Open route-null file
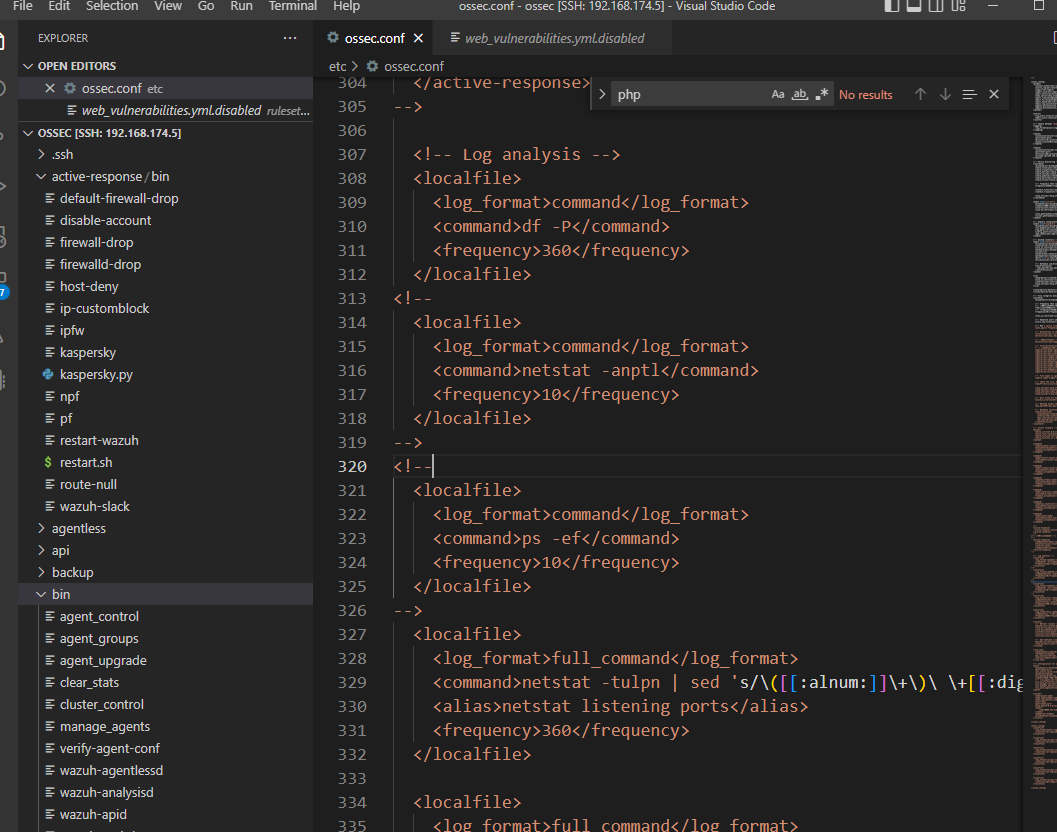Image resolution: width=1057 pixels, height=832 pixels. coord(88,484)
